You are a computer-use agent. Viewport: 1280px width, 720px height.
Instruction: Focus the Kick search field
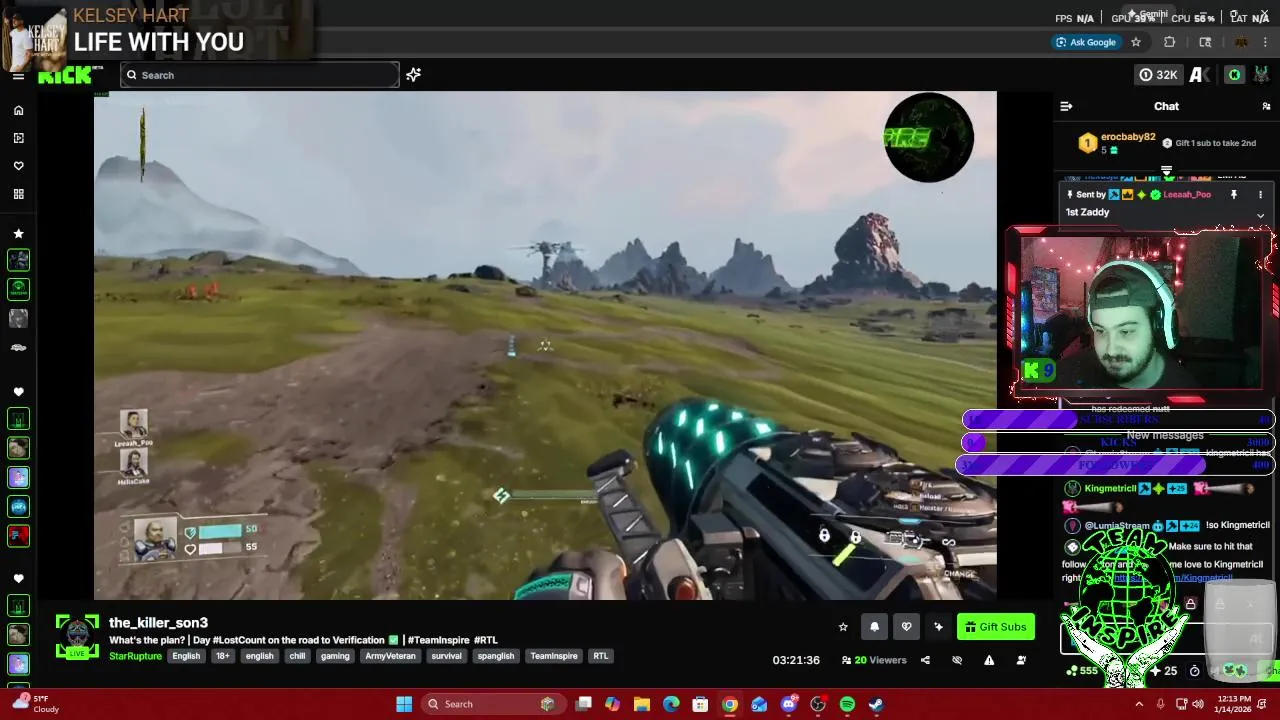260,75
